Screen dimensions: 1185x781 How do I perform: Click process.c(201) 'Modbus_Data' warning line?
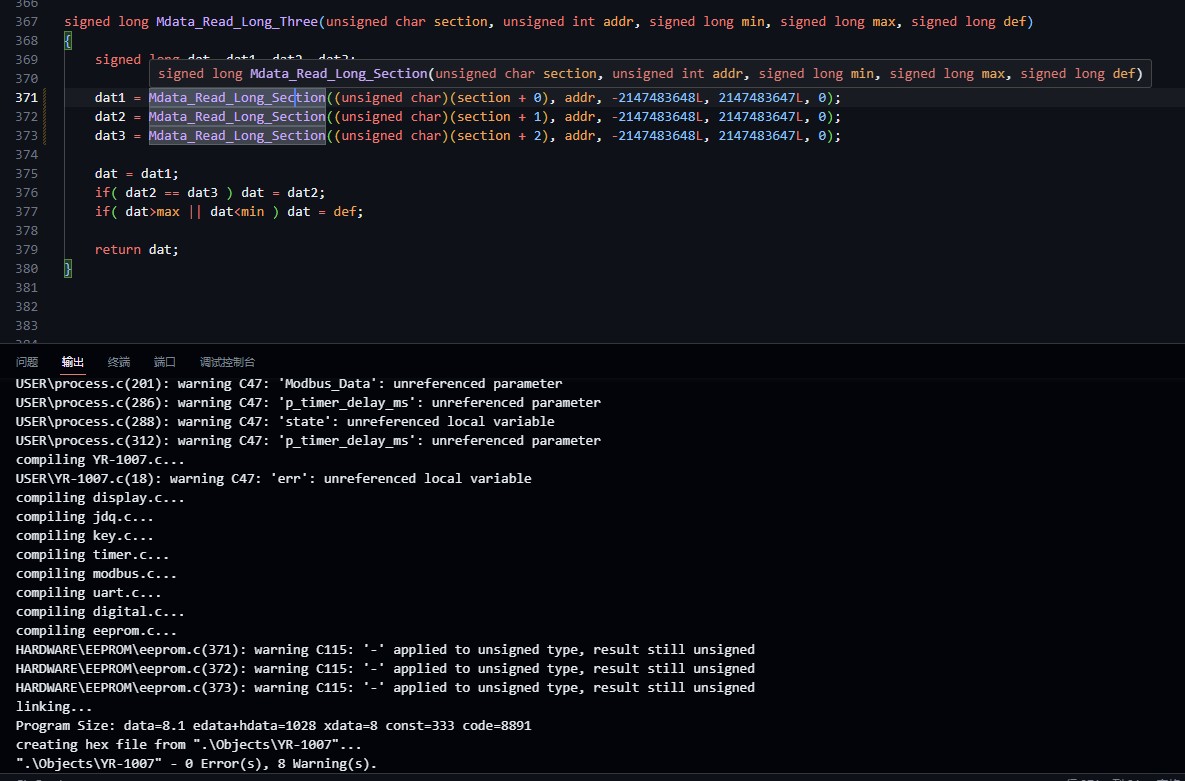pyautogui.click(x=289, y=384)
